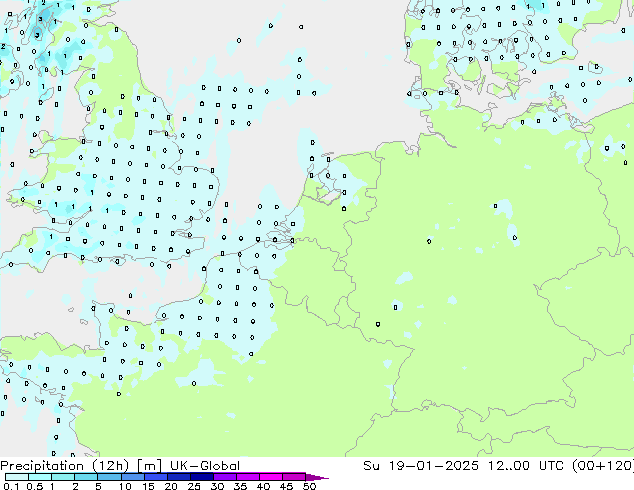Screen dimensions: 634x490
Task: Click the 20–25 dark blue legend swatch
Action: [x=178, y=477]
